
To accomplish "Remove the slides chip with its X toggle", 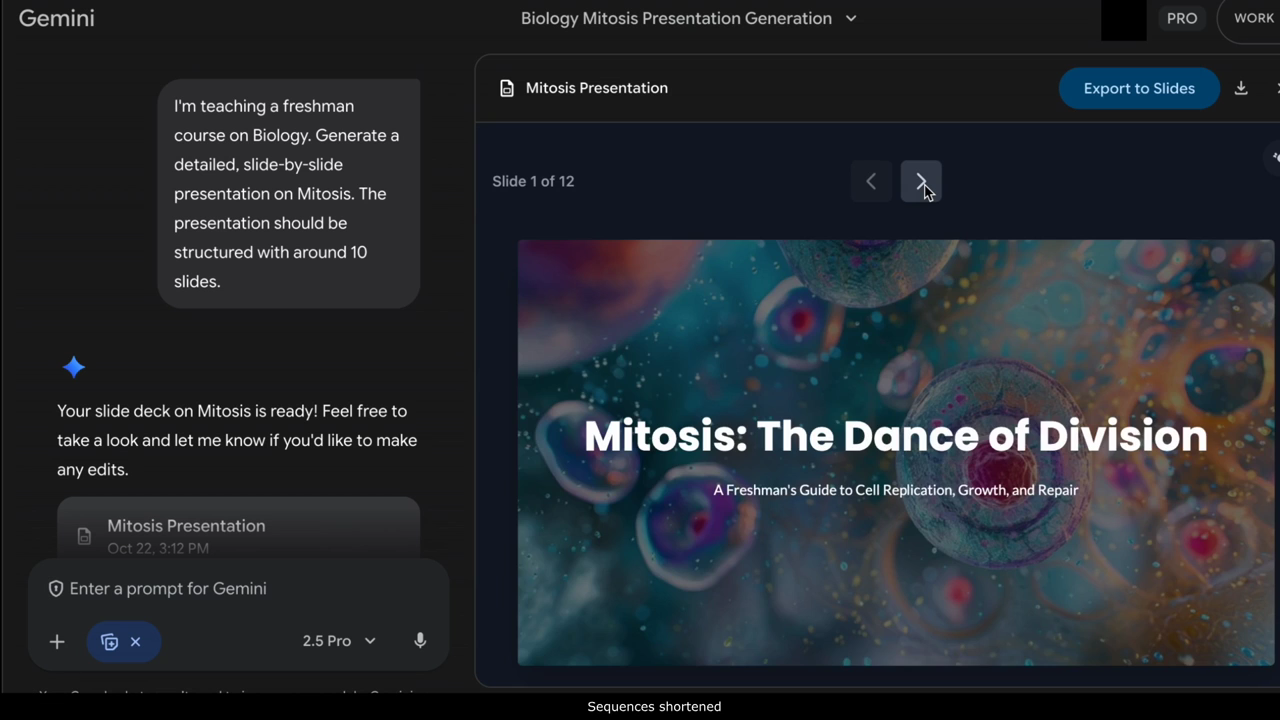I will coord(135,641).
